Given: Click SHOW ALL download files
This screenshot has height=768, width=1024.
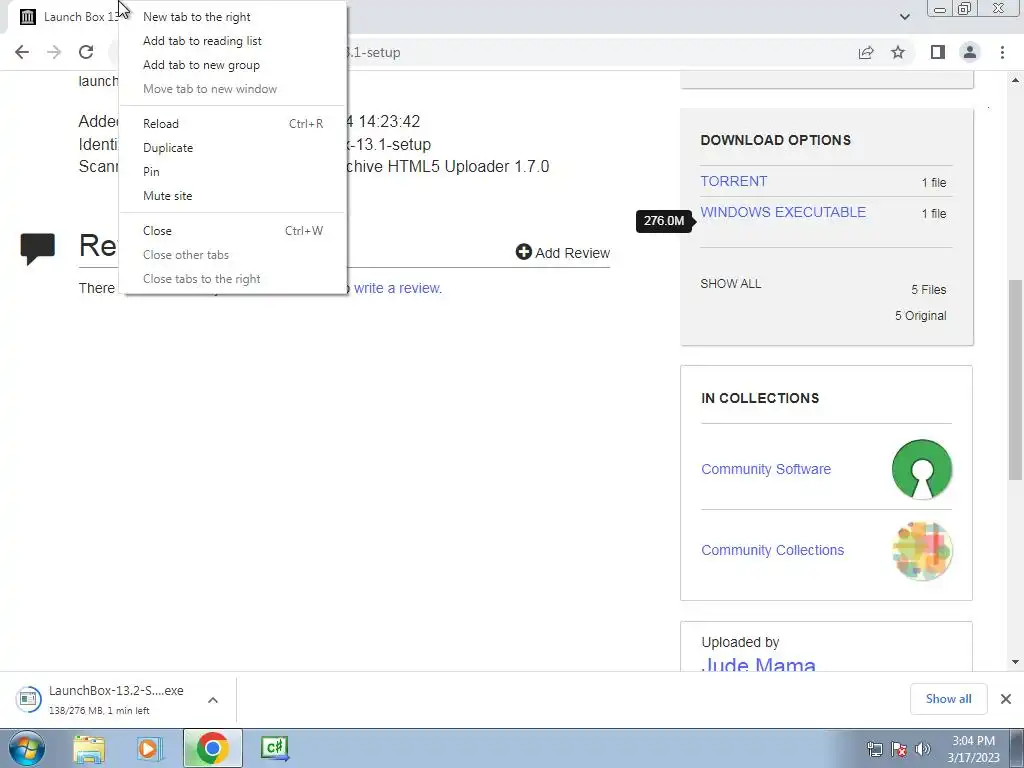Looking at the screenshot, I should coord(731,283).
